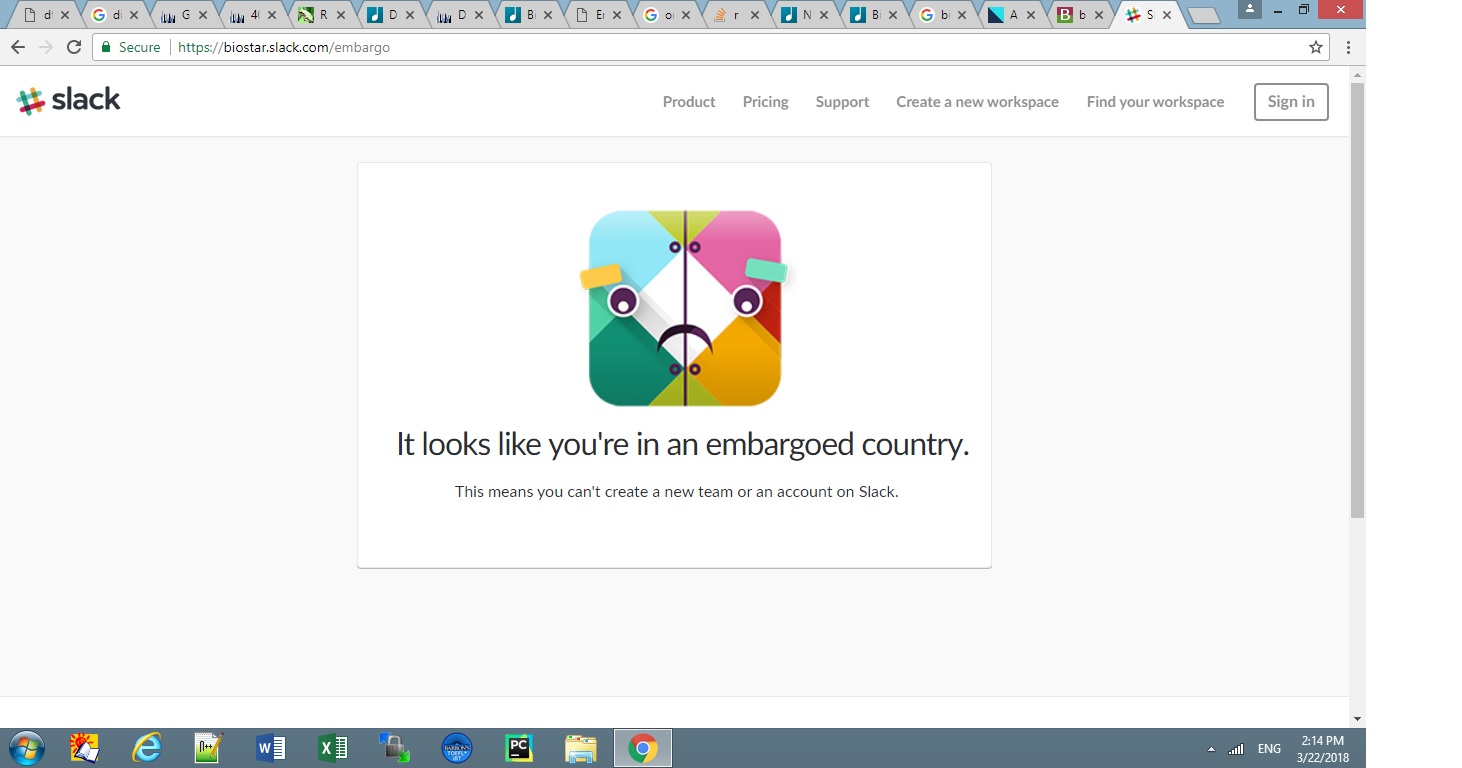Open the Barron's TOEFL iBT taskbar app
Image resolution: width=1462 pixels, height=768 pixels.
457,748
